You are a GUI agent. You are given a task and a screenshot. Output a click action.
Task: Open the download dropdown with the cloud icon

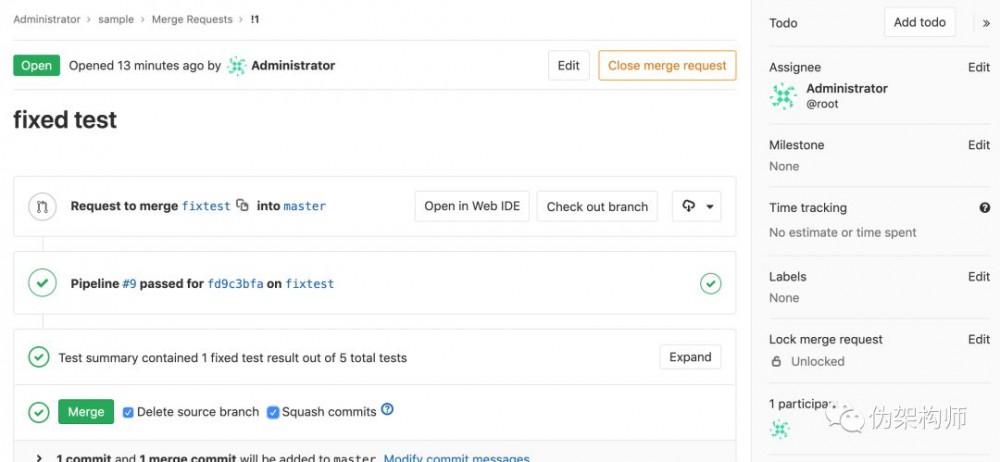coord(697,206)
